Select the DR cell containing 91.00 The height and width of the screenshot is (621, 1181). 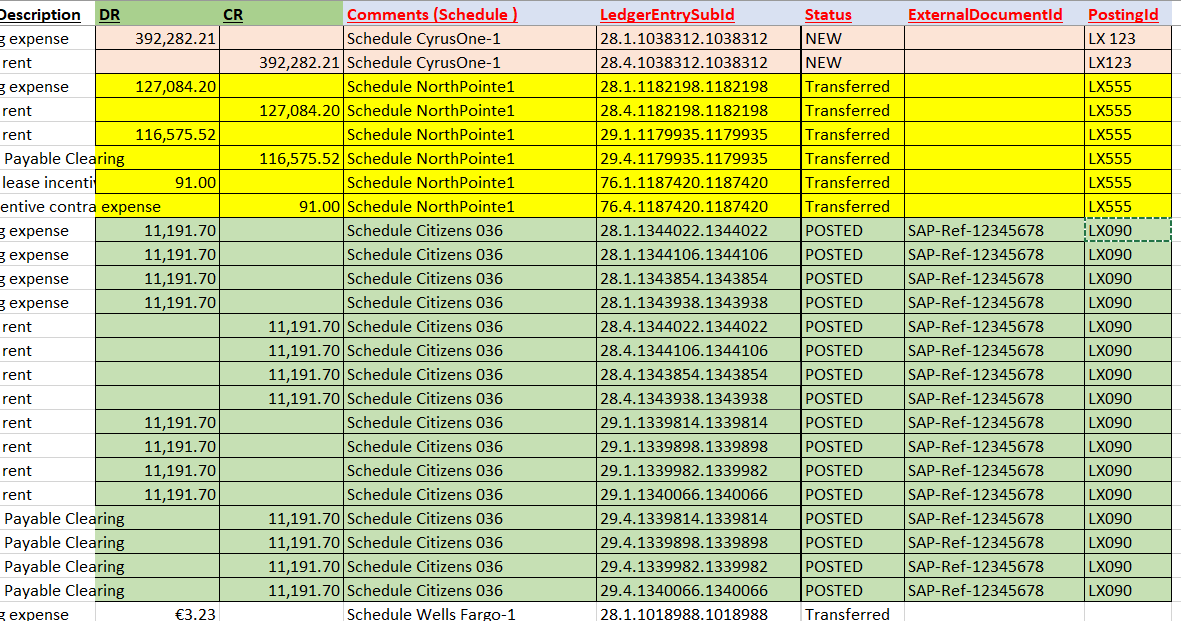tap(158, 183)
